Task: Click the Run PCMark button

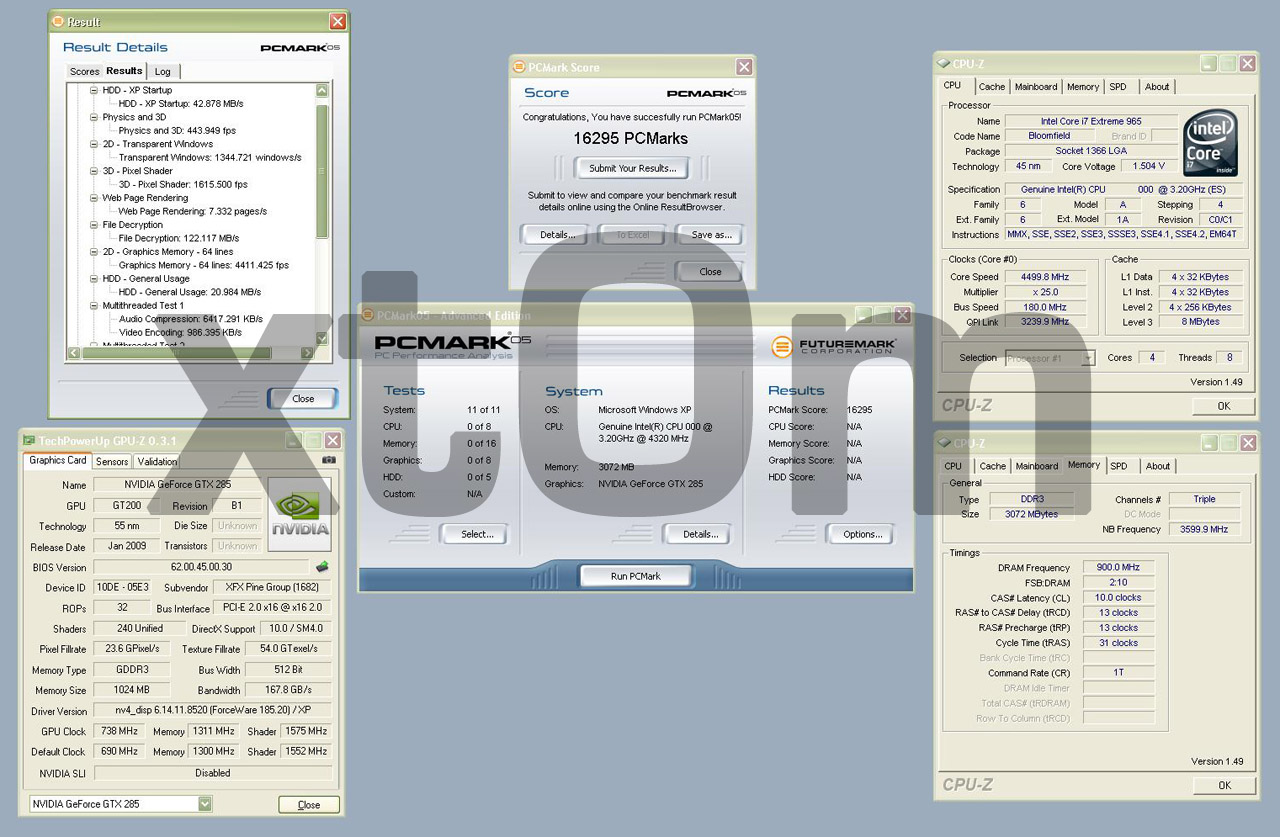Action: coord(636,576)
